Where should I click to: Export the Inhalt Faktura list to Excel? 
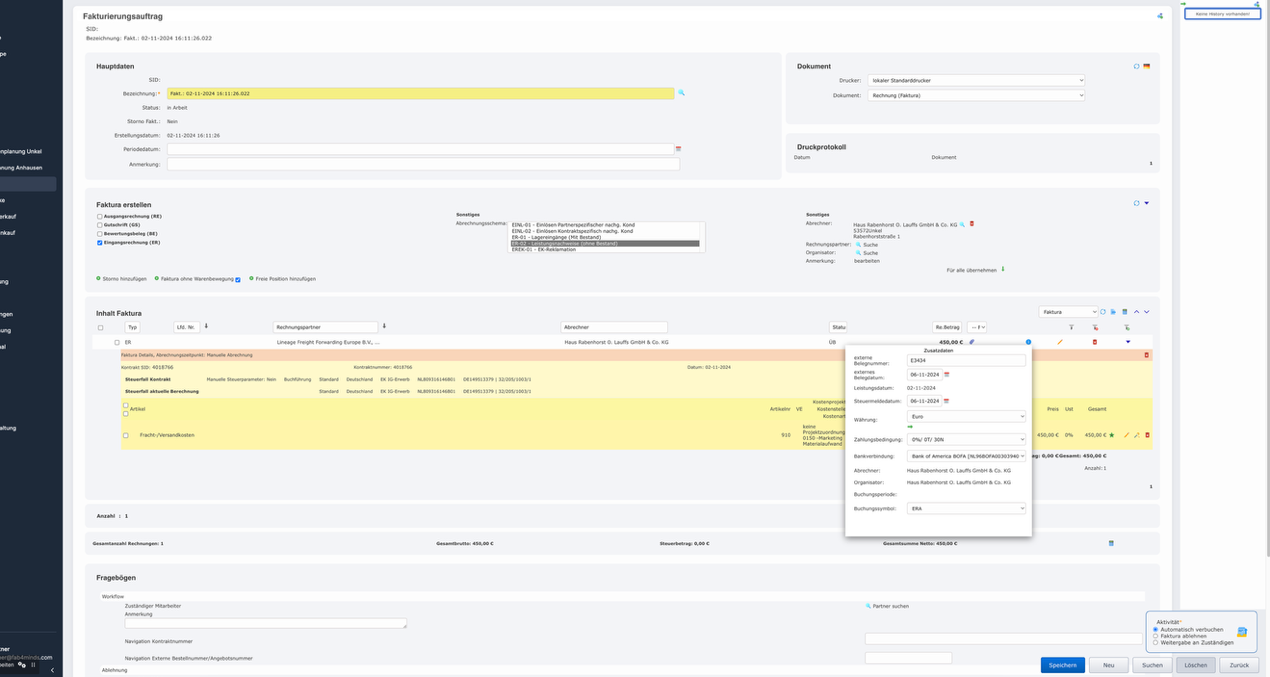(1124, 312)
